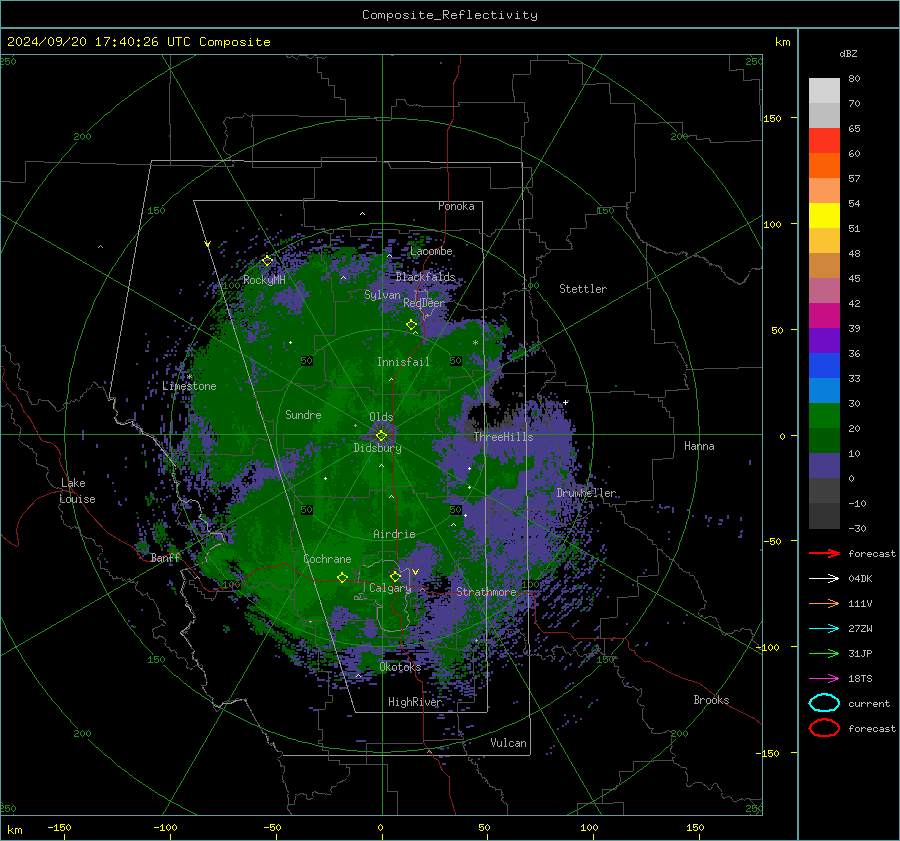900x841 pixels.
Task: Click the Strathmore label
Action: coord(486,592)
